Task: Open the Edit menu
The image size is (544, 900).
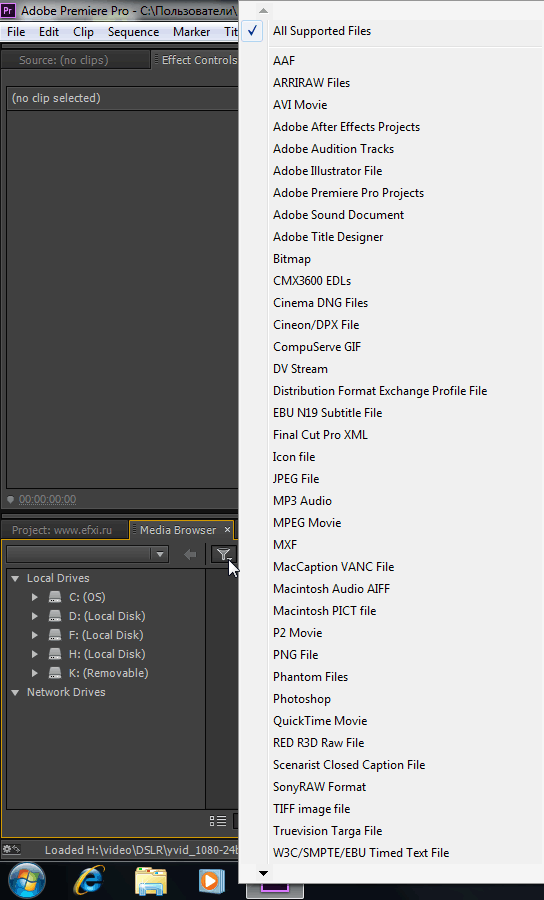Action: coord(49,32)
